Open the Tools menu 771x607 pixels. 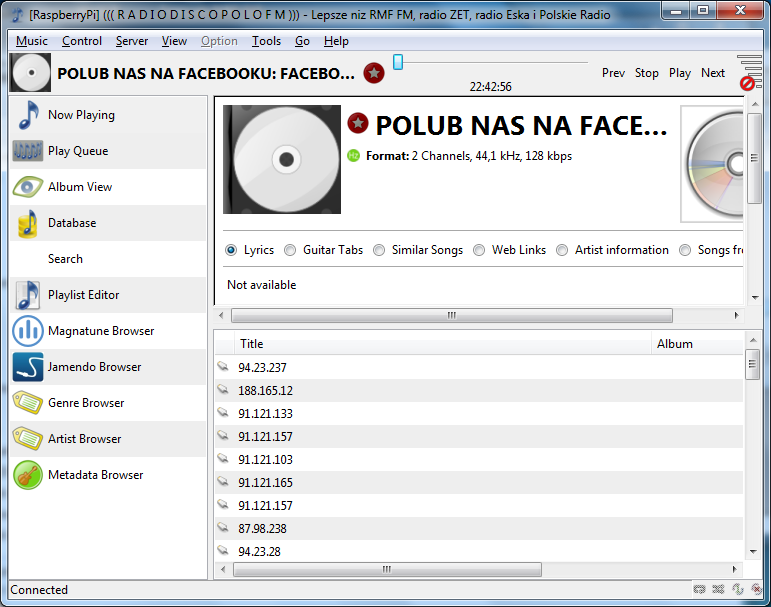(267, 41)
